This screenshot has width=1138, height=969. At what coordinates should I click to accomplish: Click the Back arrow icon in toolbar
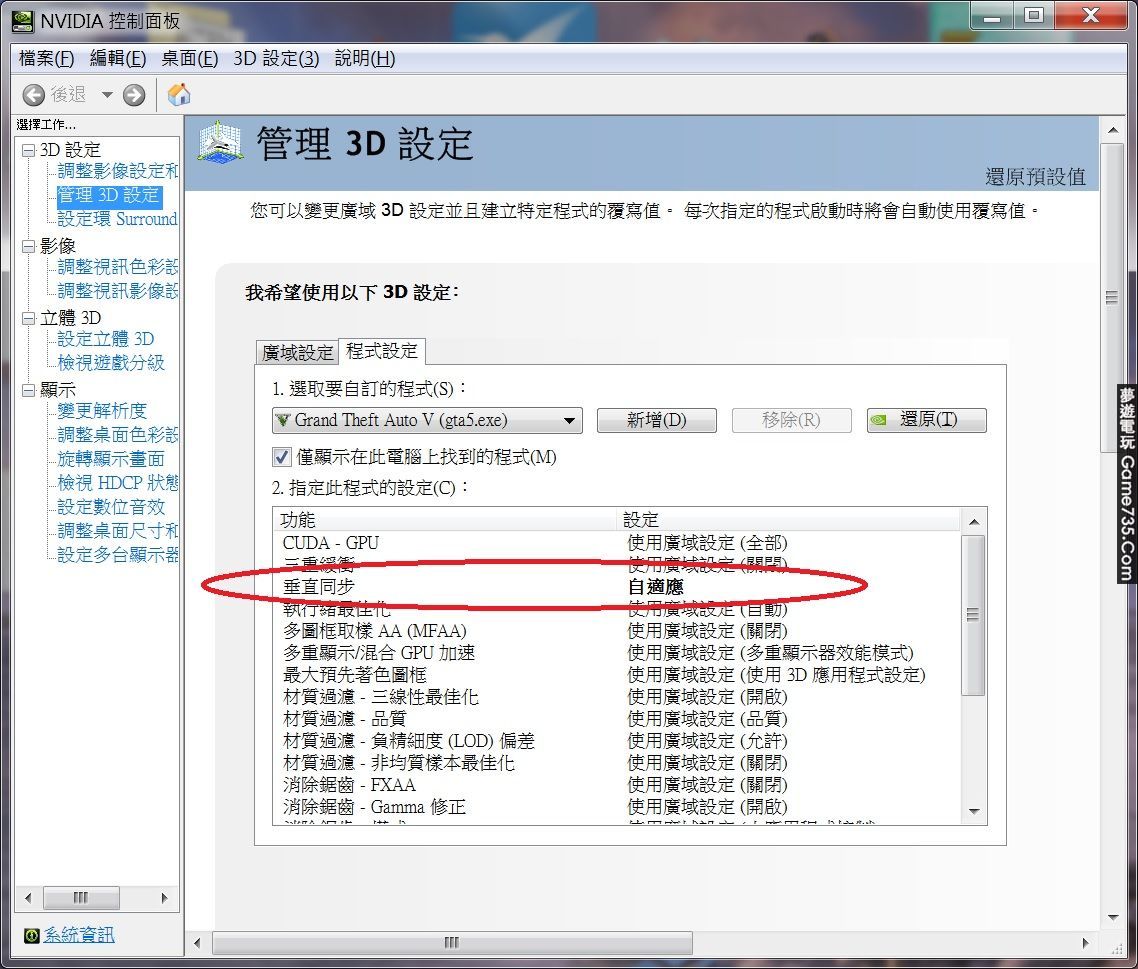point(33,95)
